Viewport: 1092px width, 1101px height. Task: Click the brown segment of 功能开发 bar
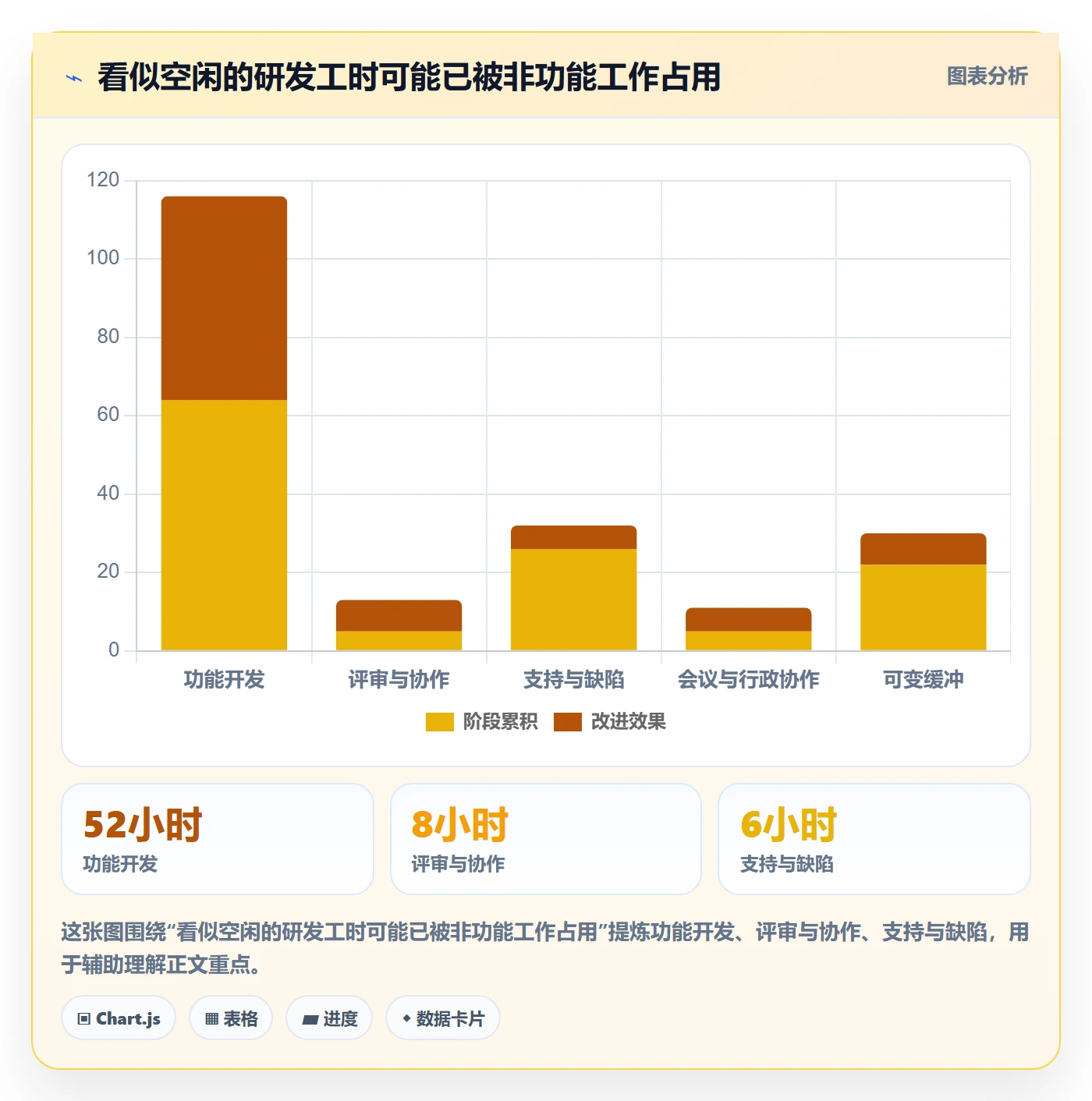[224, 298]
